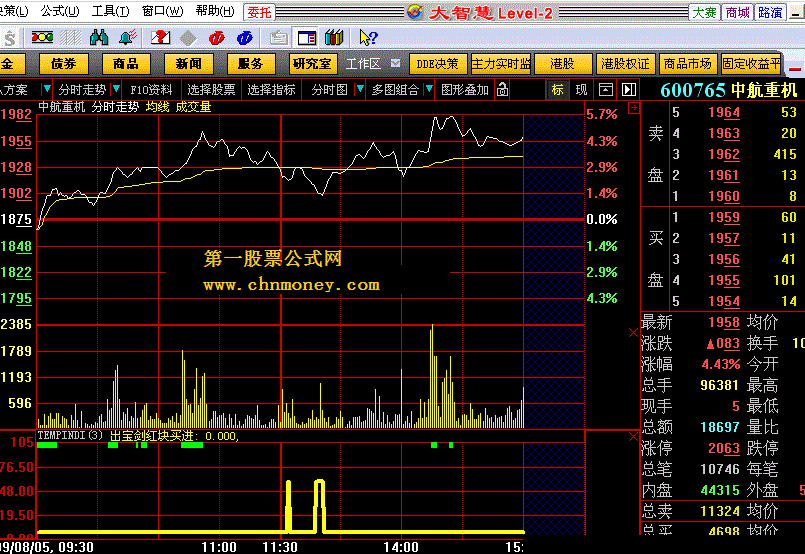Viewport: 805px width, 554px height.
Task: Click the 均线 legend label
Action: (158, 107)
